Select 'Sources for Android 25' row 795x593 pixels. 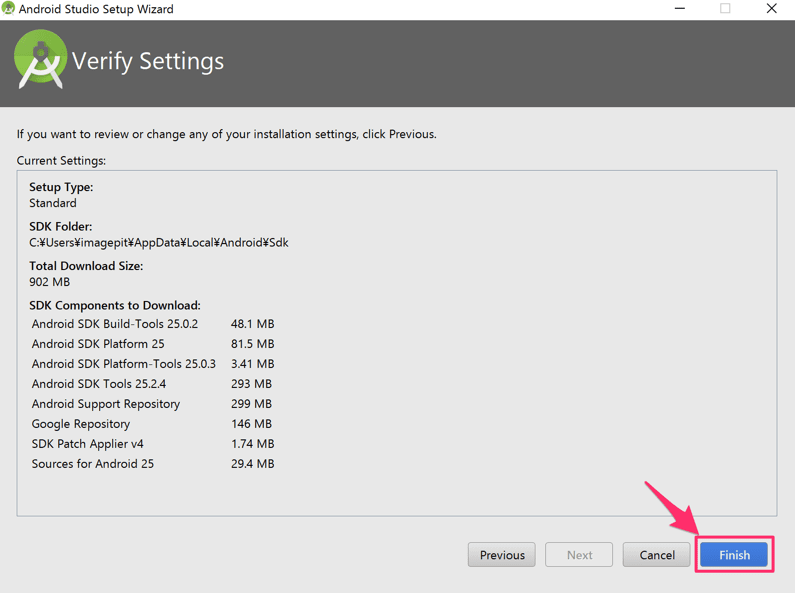(153, 464)
